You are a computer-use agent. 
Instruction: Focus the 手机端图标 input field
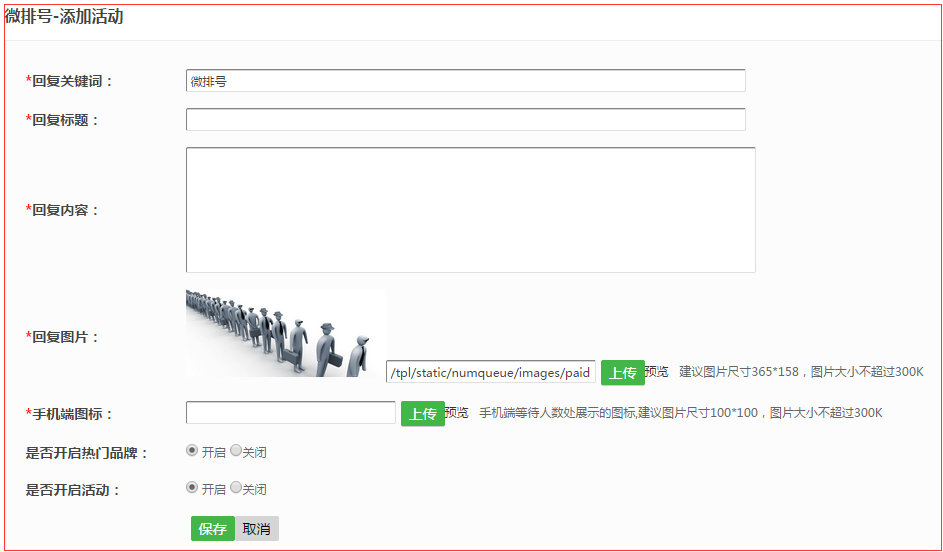[290, 412]
